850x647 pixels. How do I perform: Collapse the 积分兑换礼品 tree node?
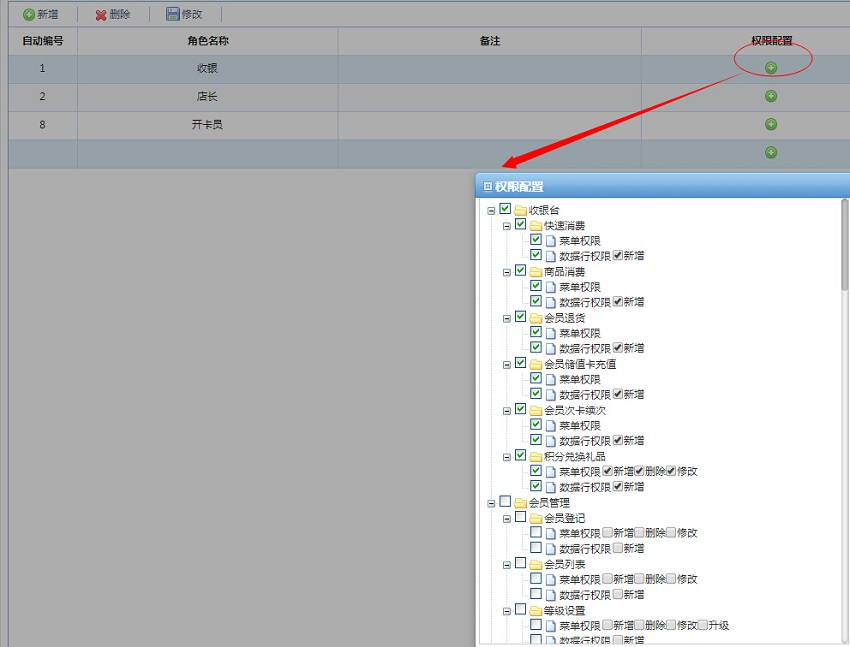point(507,457)
